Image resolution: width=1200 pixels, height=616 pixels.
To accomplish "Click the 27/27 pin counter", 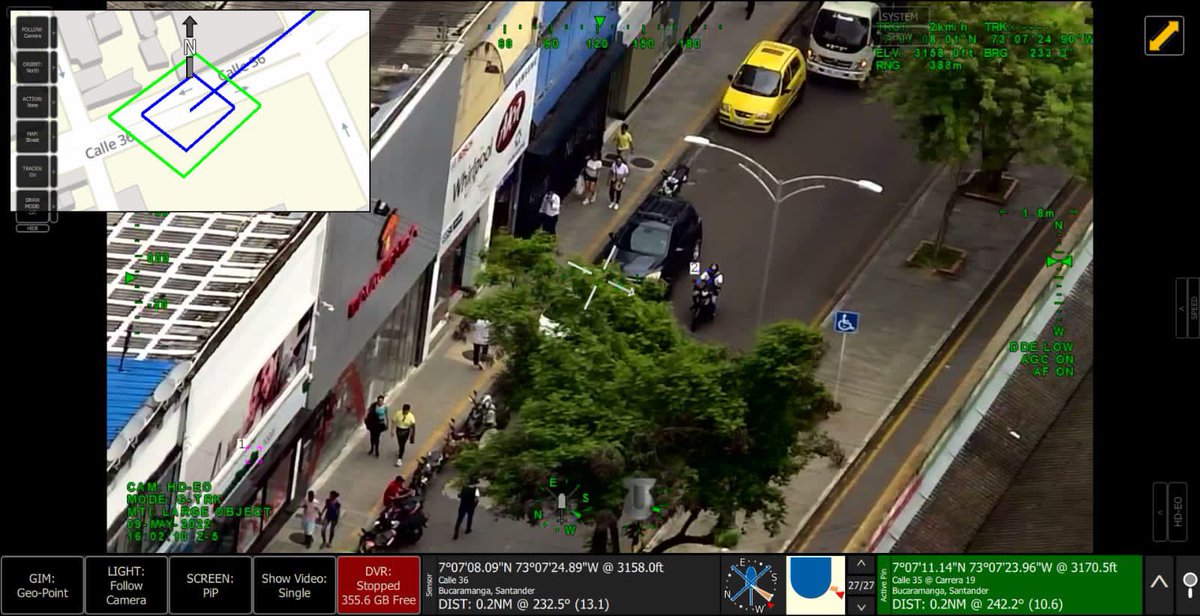I will 861,585.
